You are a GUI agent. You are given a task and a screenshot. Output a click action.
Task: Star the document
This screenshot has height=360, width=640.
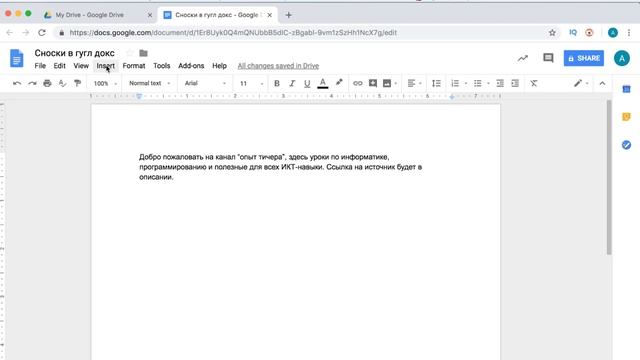(130, 53)
